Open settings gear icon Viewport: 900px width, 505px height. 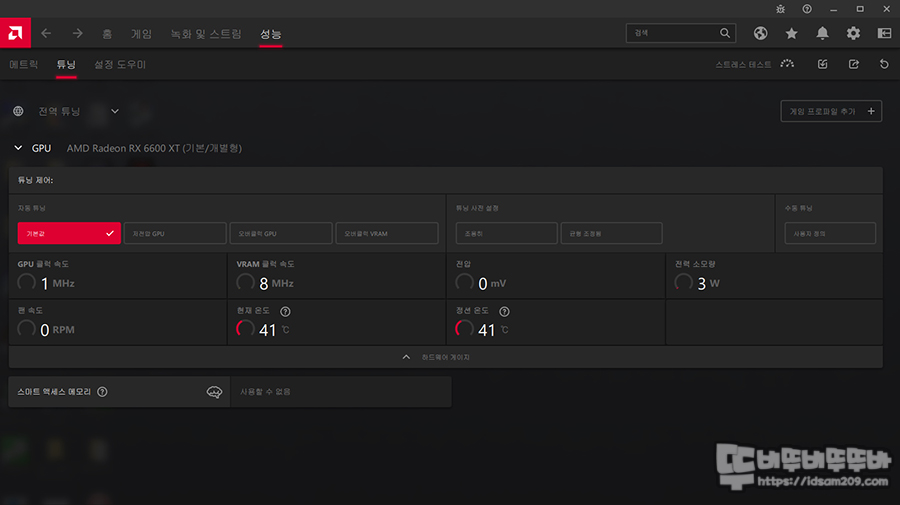click(854, 33)
